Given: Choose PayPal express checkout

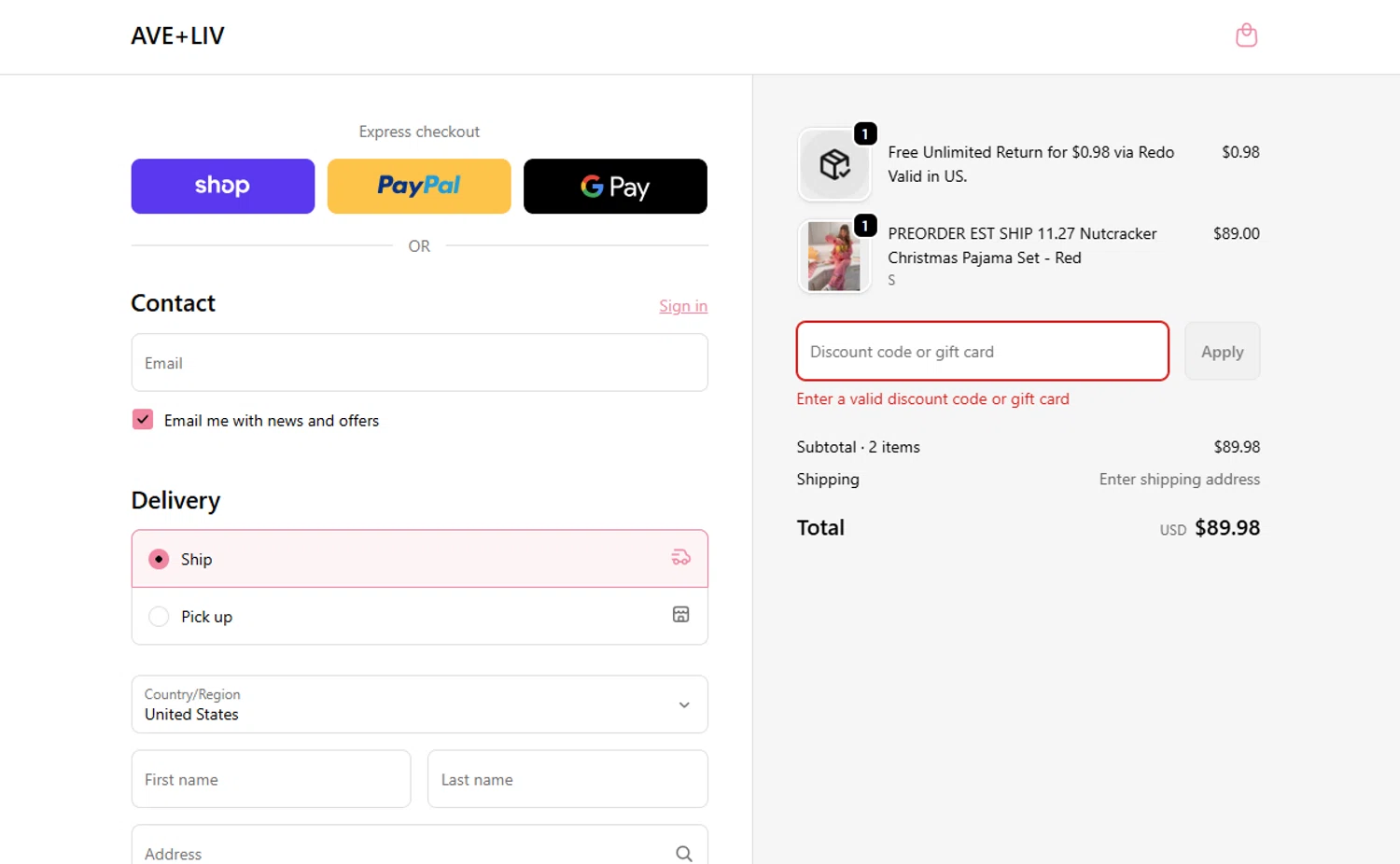Looking at the screenshot, I should (x=419, y=186).
